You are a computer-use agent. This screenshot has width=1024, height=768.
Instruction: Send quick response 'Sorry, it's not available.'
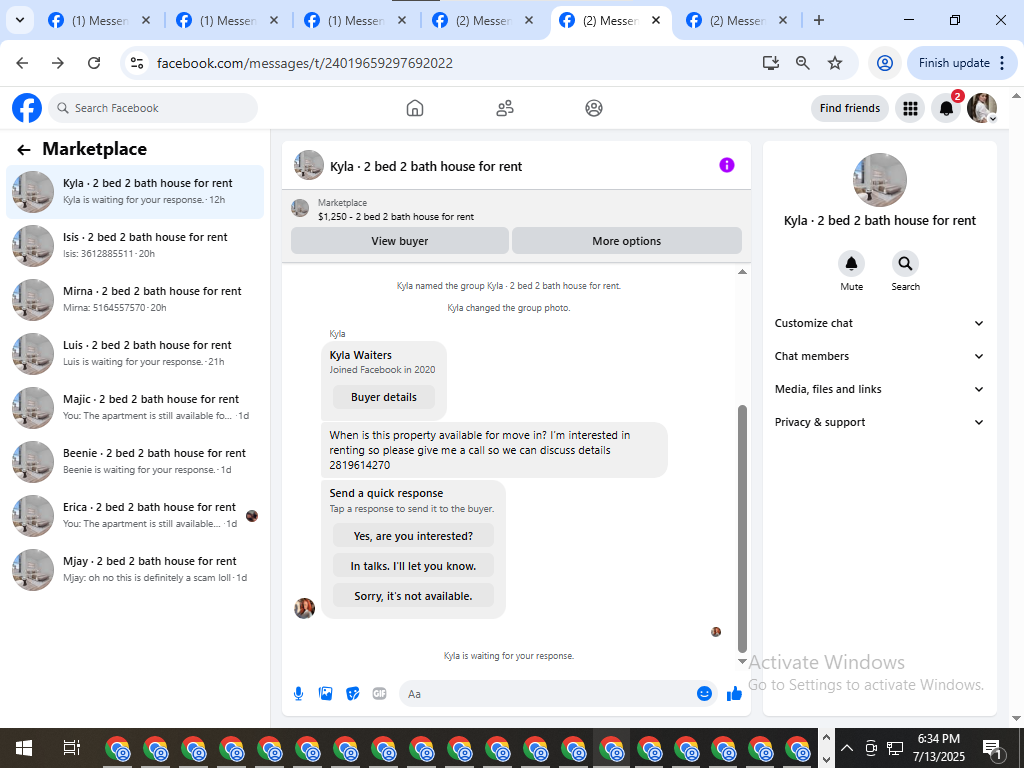pos(413,596)
